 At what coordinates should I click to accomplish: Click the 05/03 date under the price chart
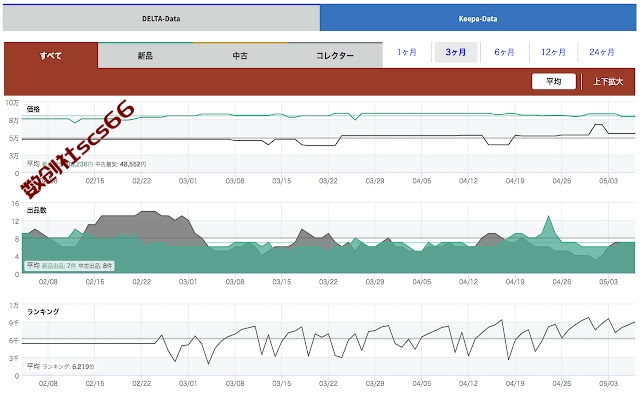click(608, 181)
